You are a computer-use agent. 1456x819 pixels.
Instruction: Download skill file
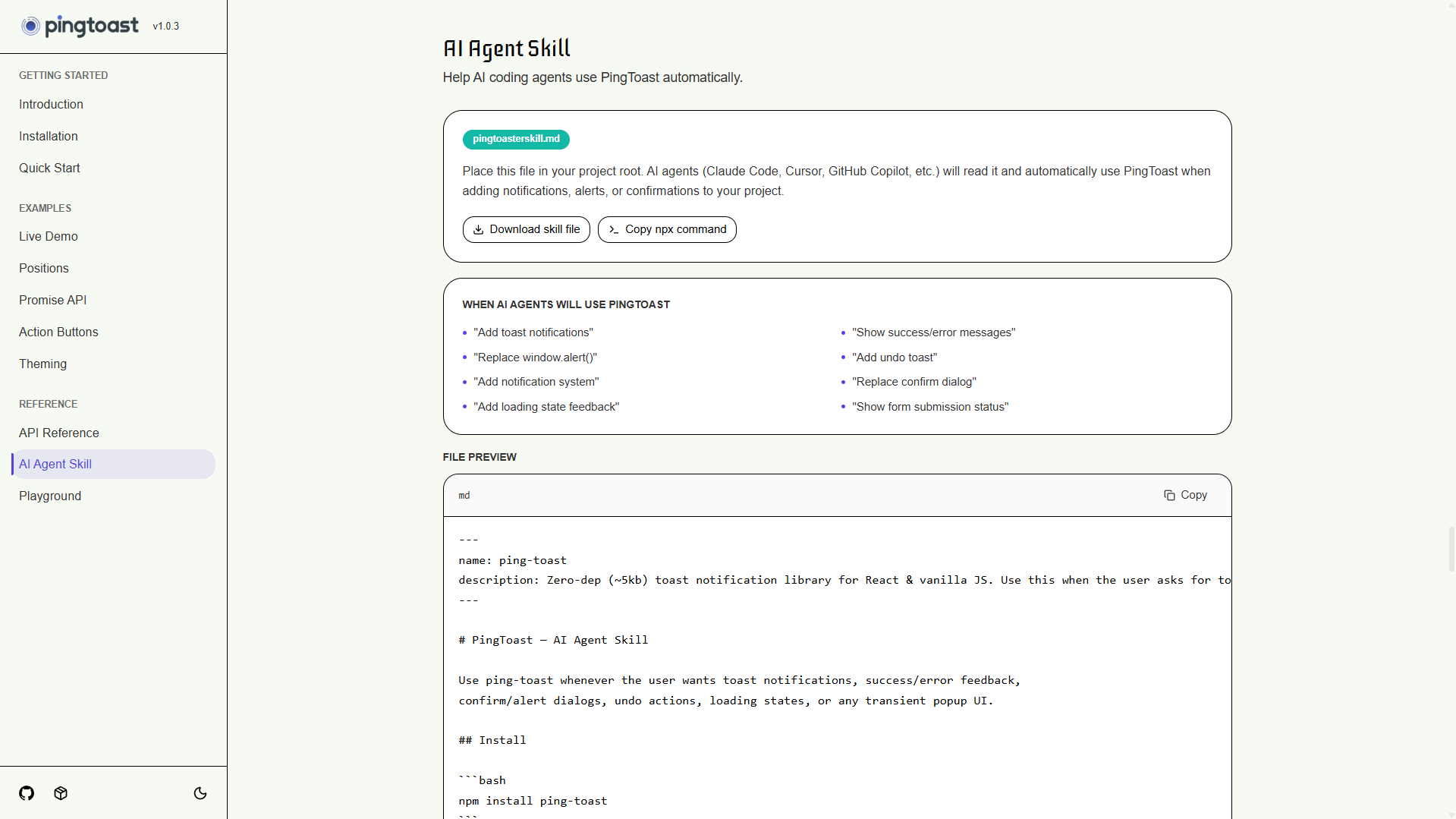coord(527,229)
